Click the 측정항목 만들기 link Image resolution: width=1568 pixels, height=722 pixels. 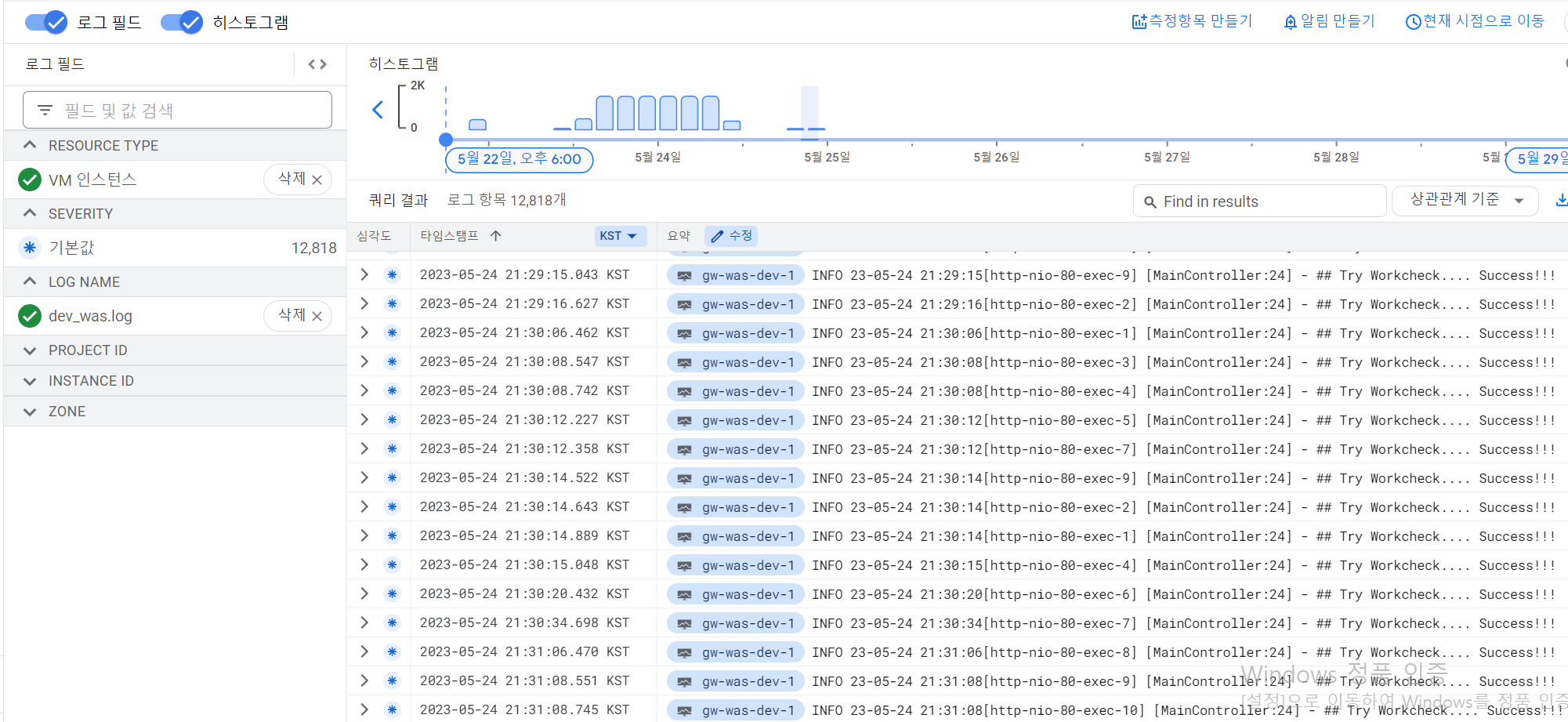tap(1192, 21)
